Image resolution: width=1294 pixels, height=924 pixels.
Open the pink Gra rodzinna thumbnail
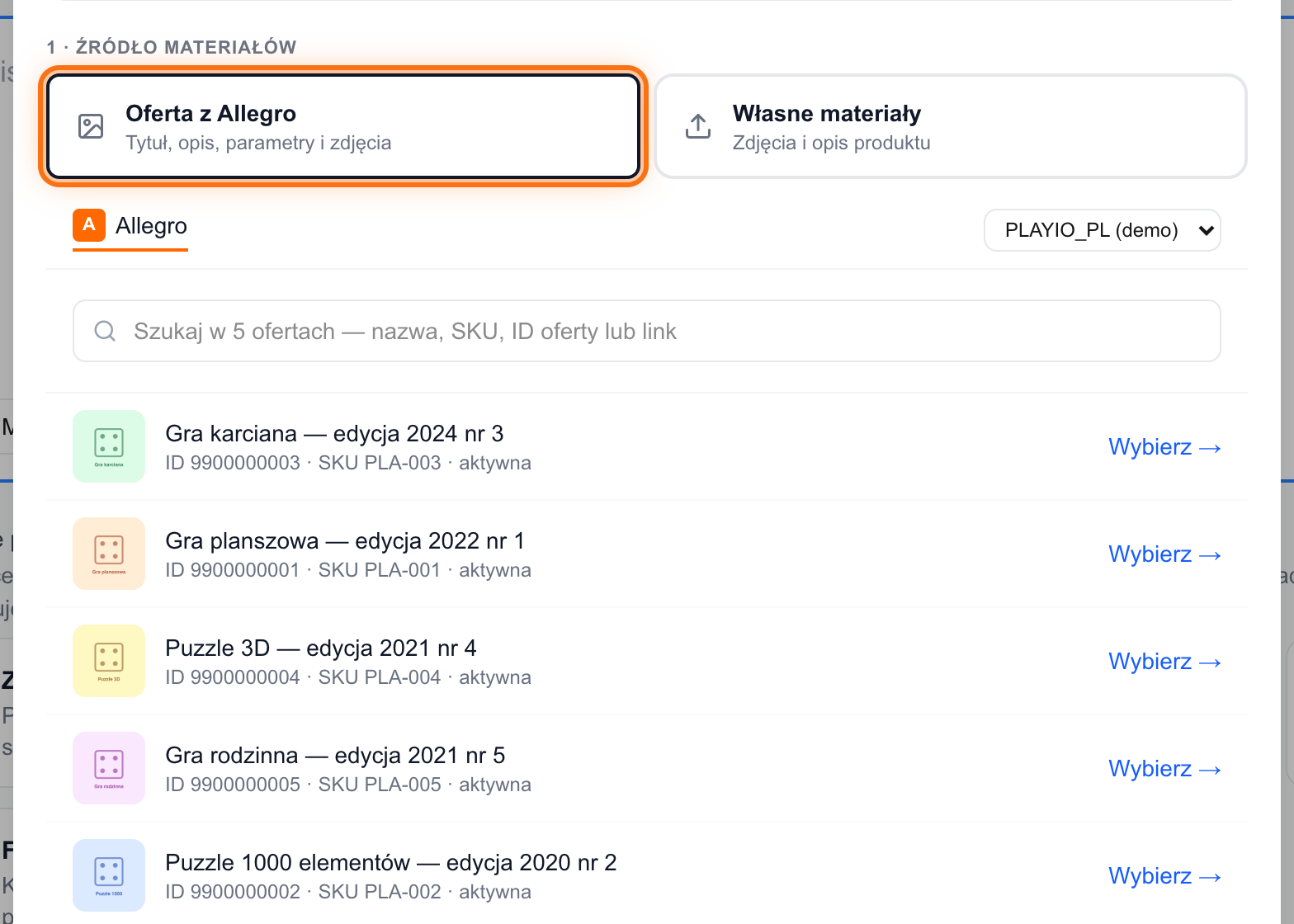click(109, 768)
